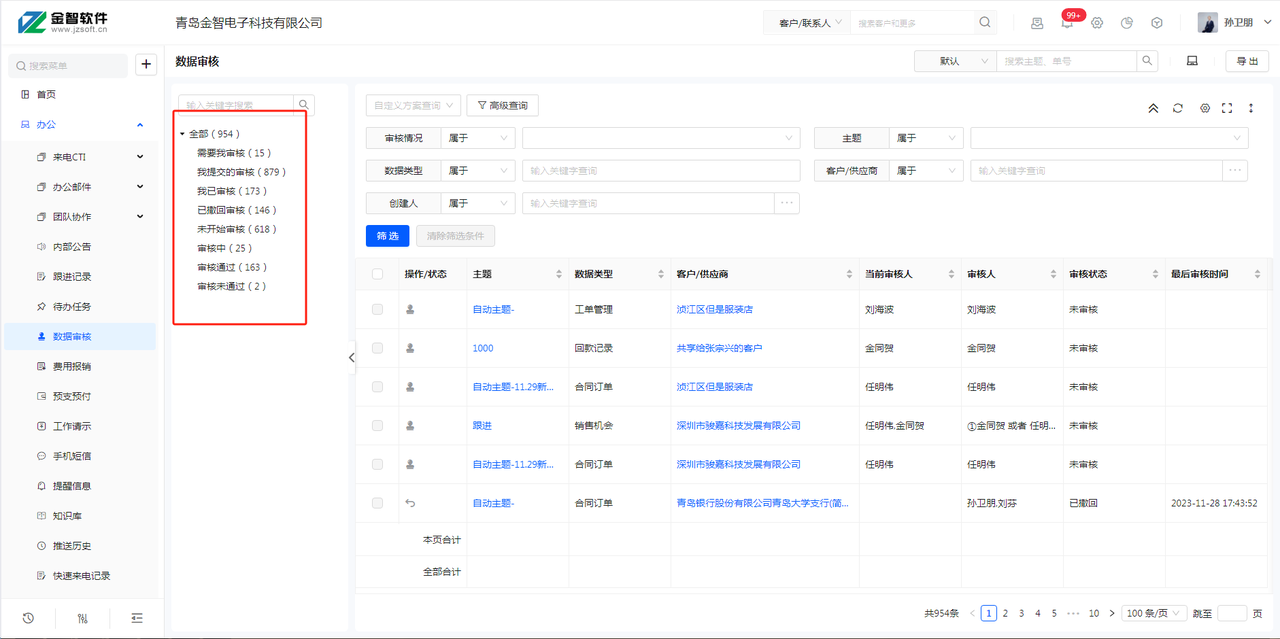Collapse the 全部 (954) tree node

(x=182, y=134)
